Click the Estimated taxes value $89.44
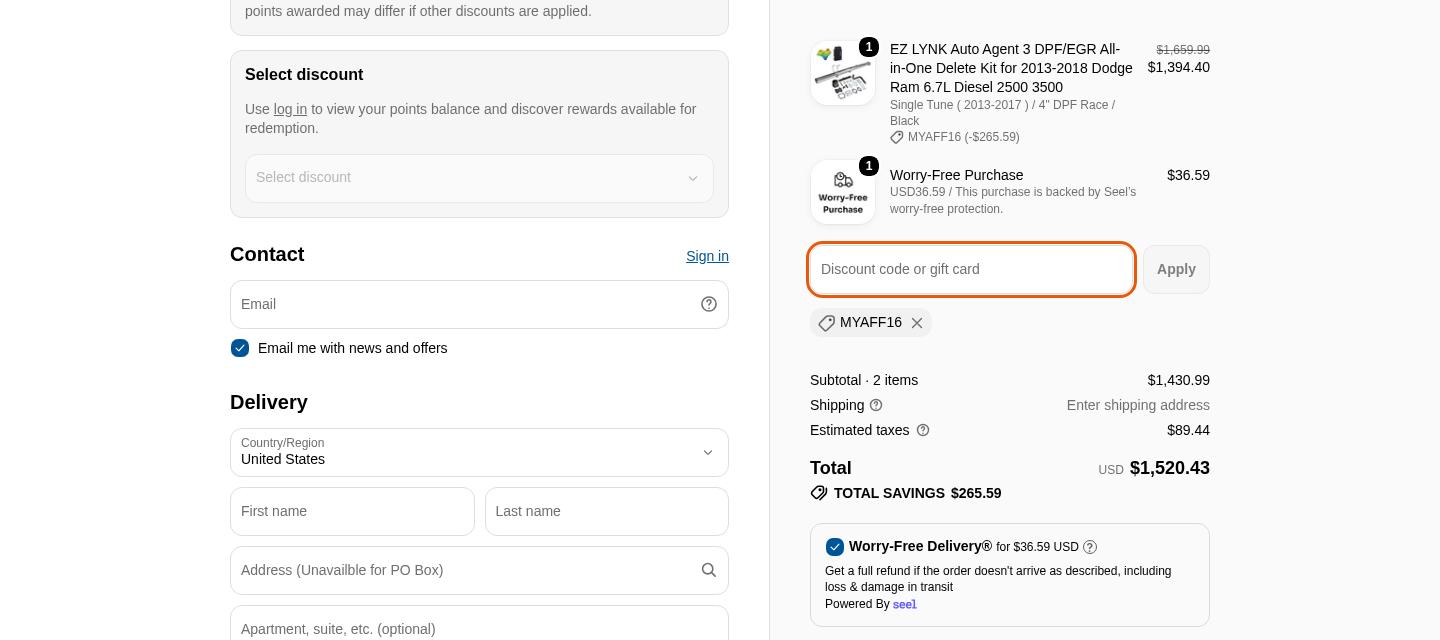This screenshot has height=640, width=1440. point(1188,430)
